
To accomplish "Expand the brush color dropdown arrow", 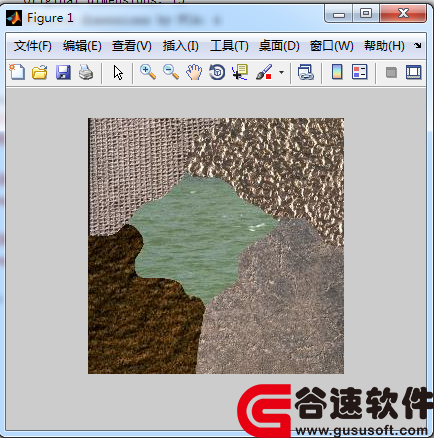I will coord(282,72).
